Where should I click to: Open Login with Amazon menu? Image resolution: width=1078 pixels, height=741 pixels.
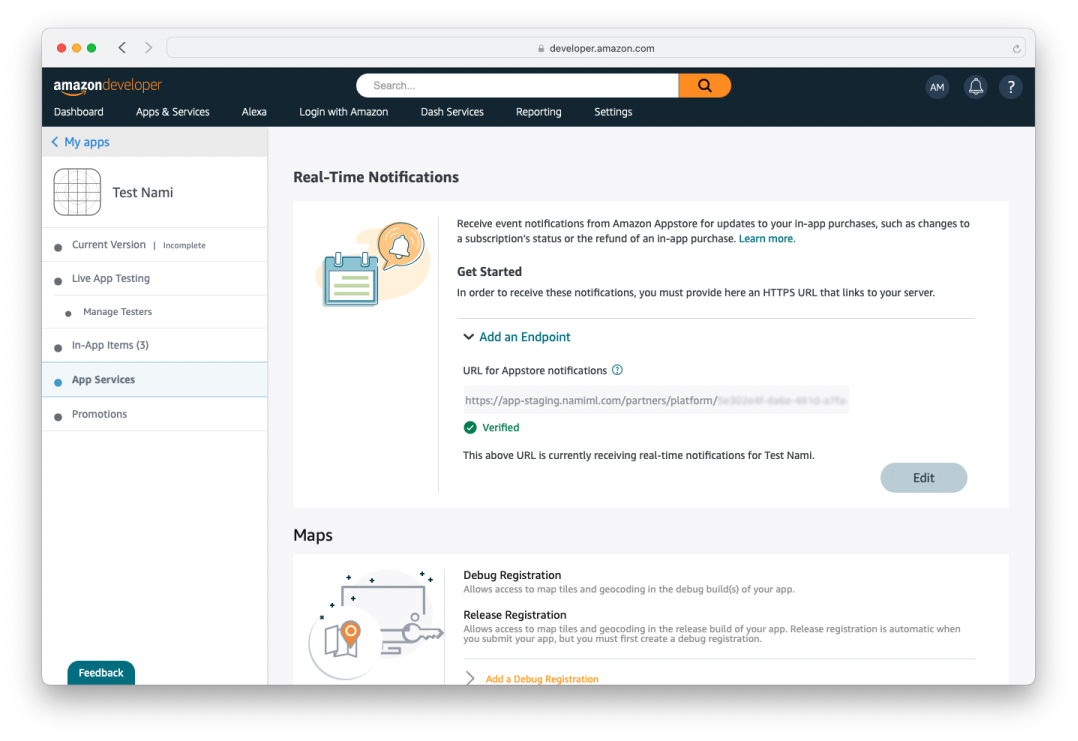point(343,111)
